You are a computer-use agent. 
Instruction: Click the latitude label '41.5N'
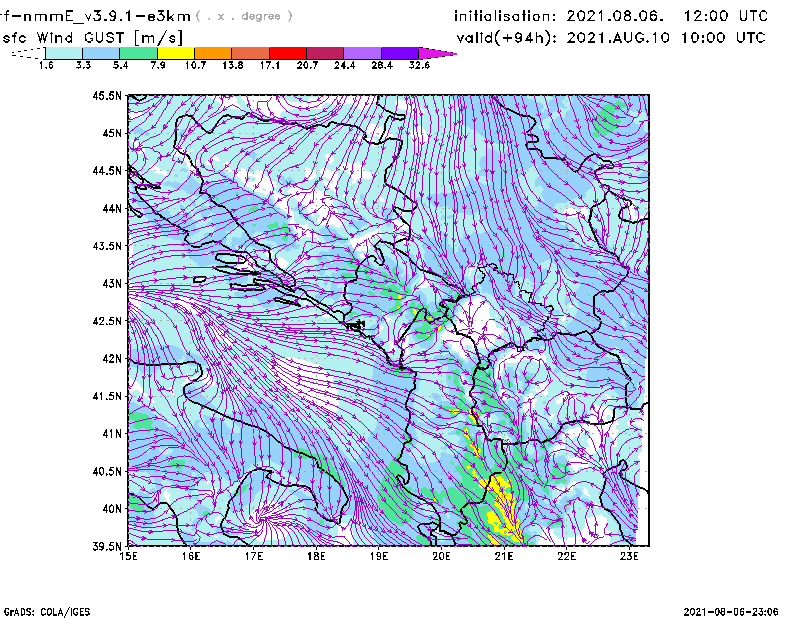[x=107, y=396]
